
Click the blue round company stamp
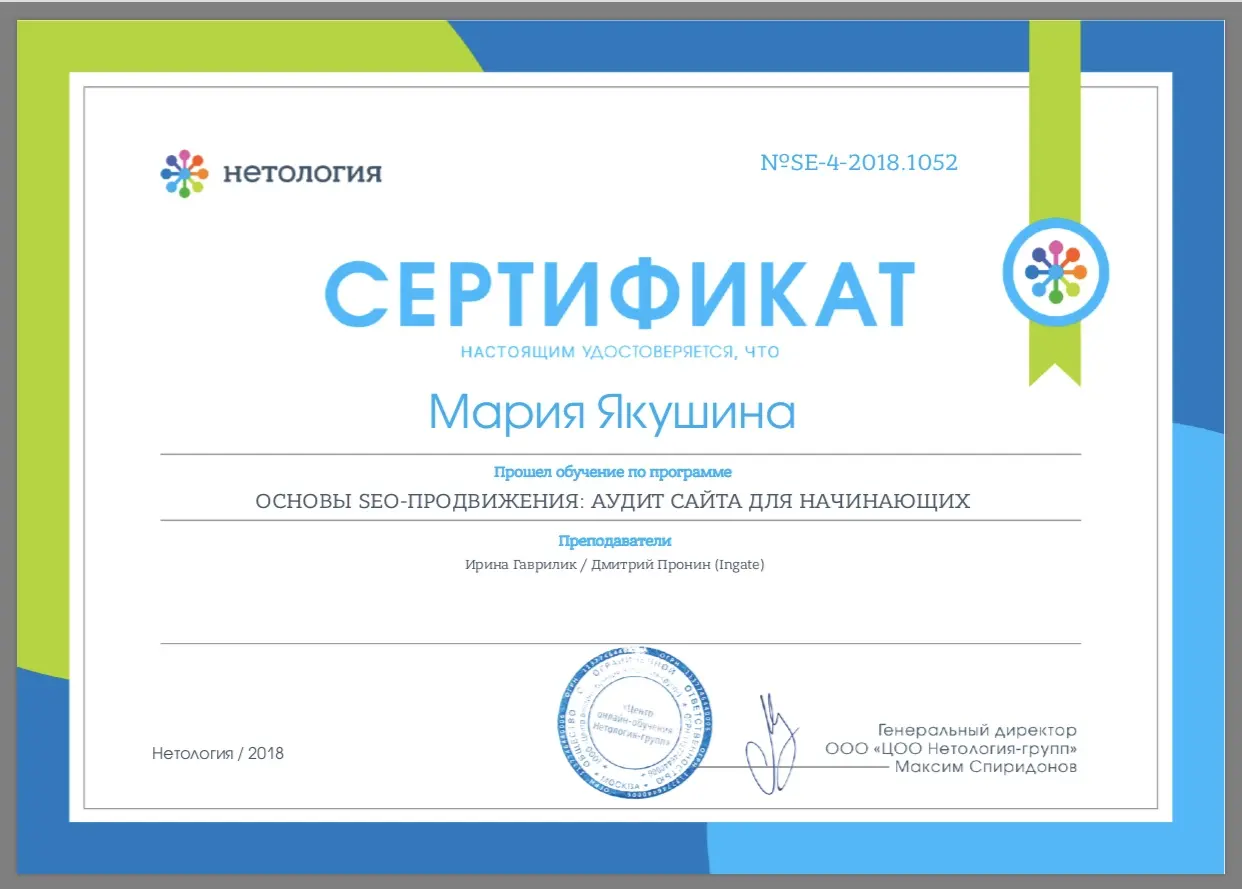pyautogui.click(x=633, y=724)
